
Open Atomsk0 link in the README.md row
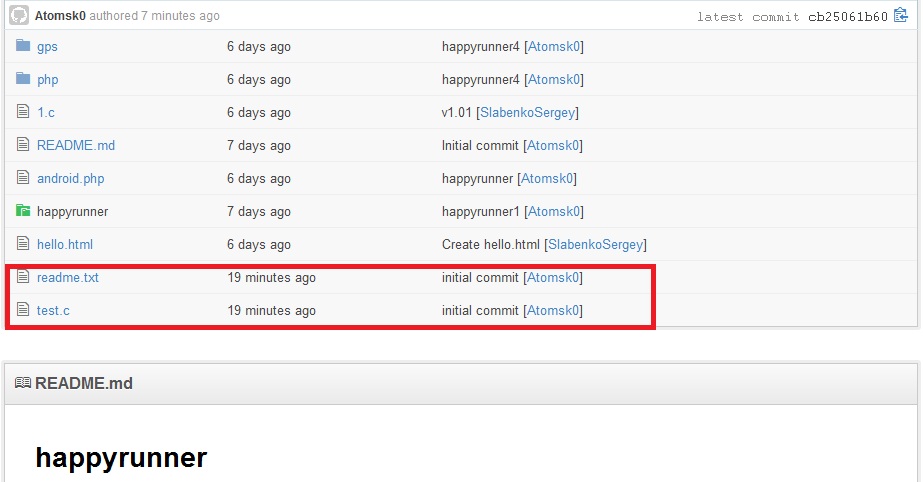coord(553,145)
